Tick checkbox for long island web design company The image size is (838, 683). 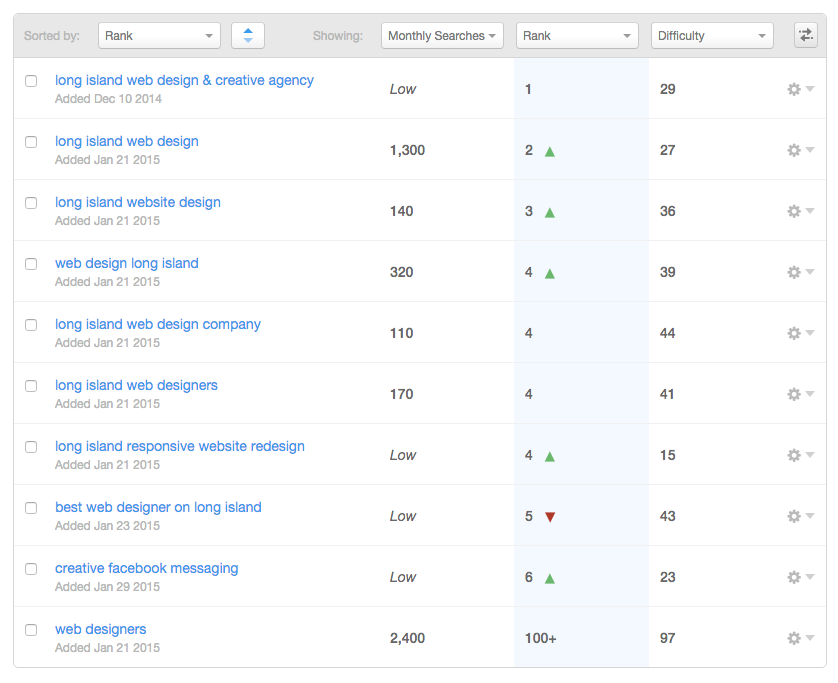coord(31,325)
